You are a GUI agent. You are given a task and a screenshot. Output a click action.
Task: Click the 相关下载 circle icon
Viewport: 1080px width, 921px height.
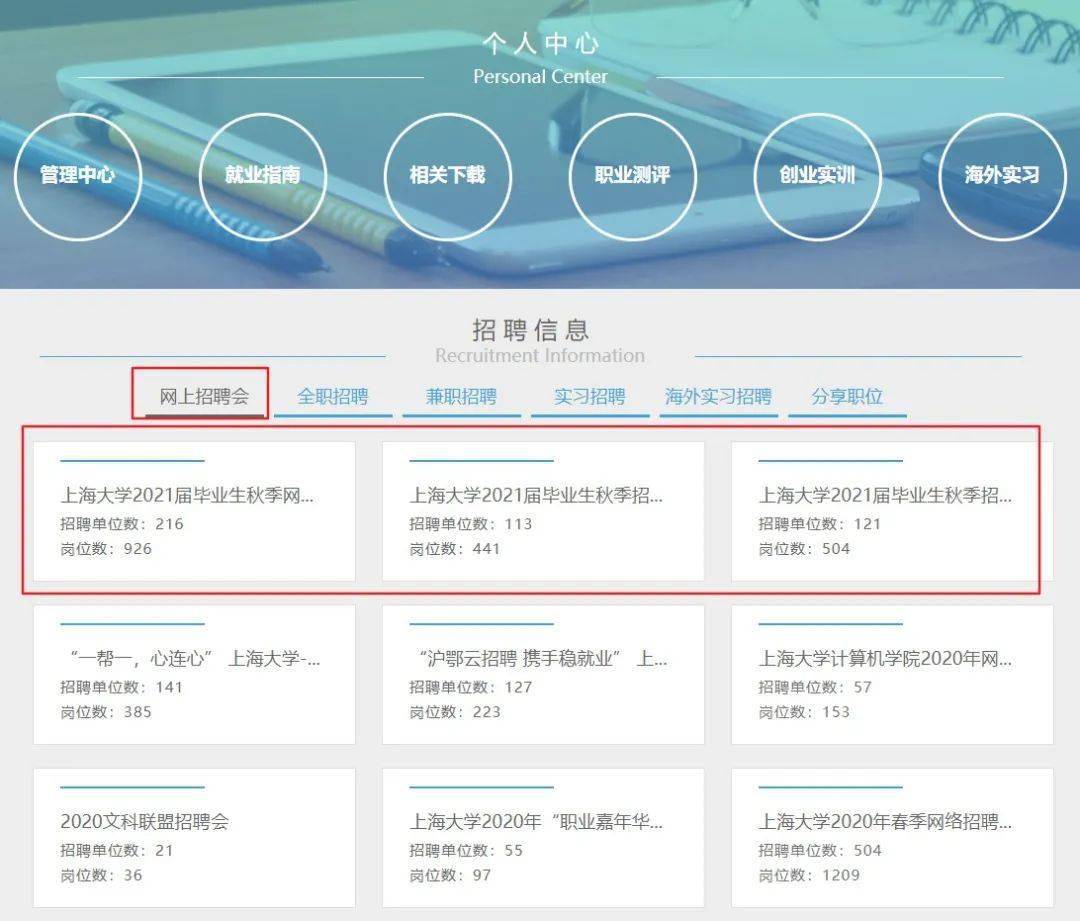[x=448, y=176]
